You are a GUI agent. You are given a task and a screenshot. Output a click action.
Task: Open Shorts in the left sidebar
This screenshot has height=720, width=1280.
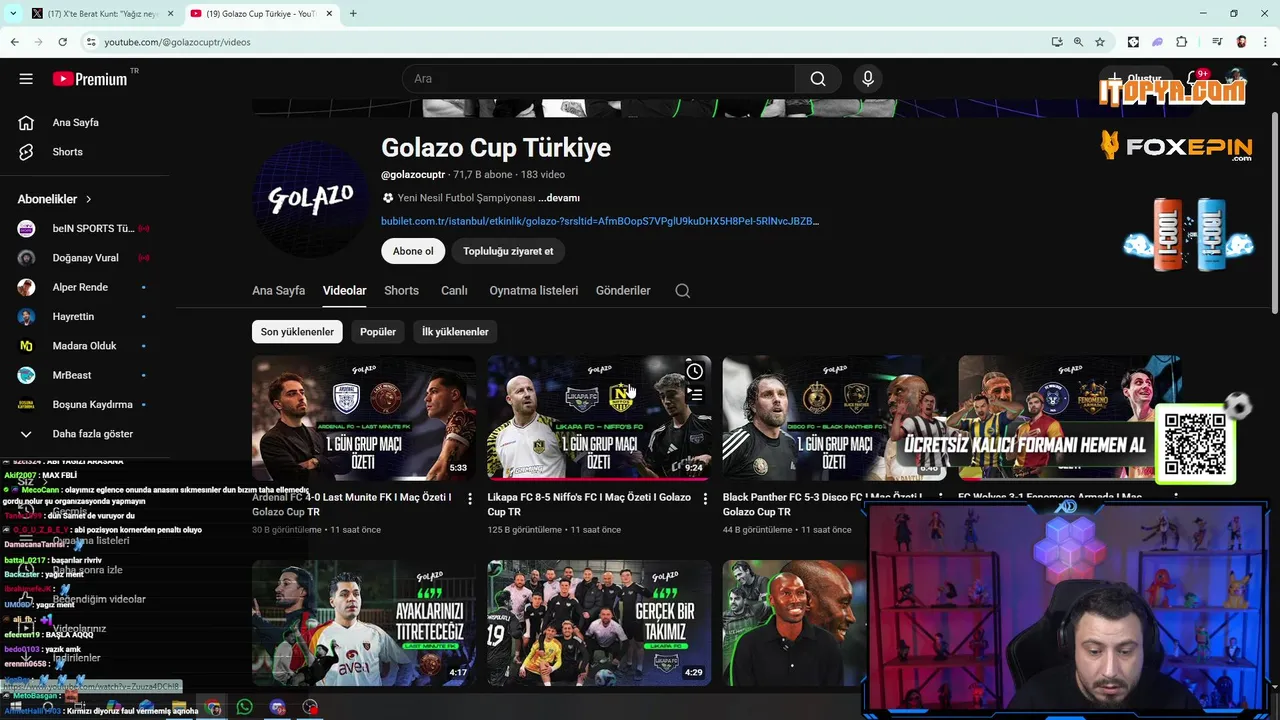coord(67,152)
